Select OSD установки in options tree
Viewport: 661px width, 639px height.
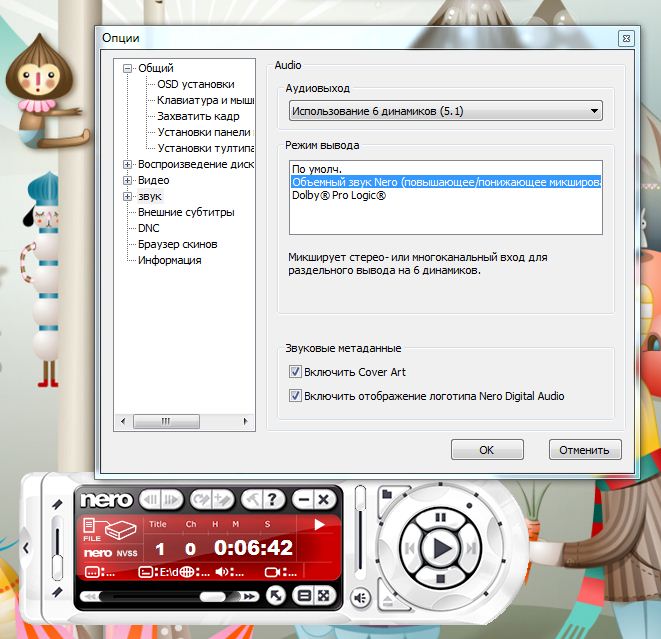(x=196, y=84)
